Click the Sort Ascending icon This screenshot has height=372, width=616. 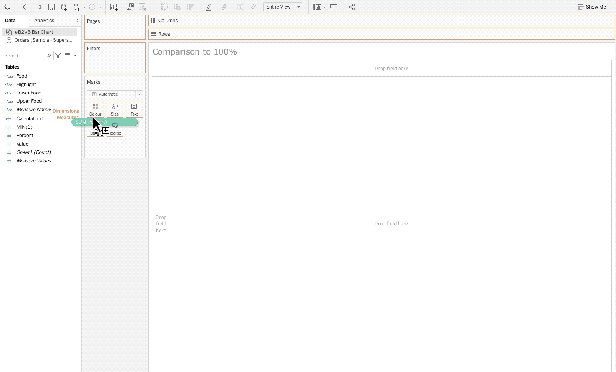tap(178, 7)
